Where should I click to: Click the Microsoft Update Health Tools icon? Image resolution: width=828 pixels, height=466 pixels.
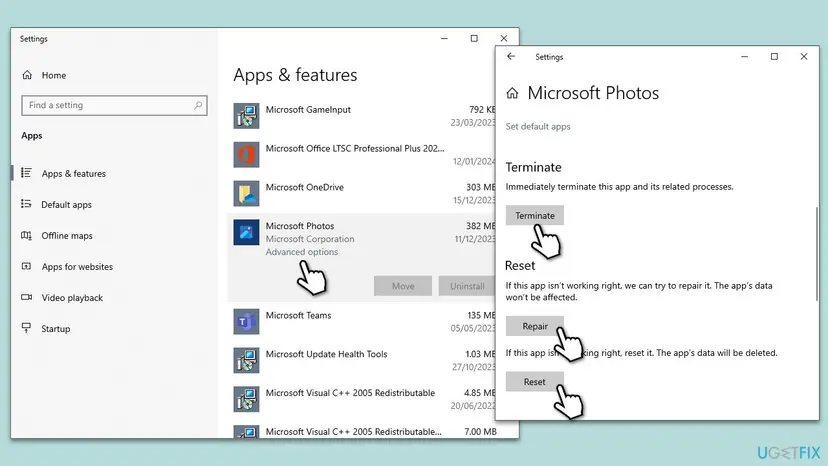[x=246, y=360]
